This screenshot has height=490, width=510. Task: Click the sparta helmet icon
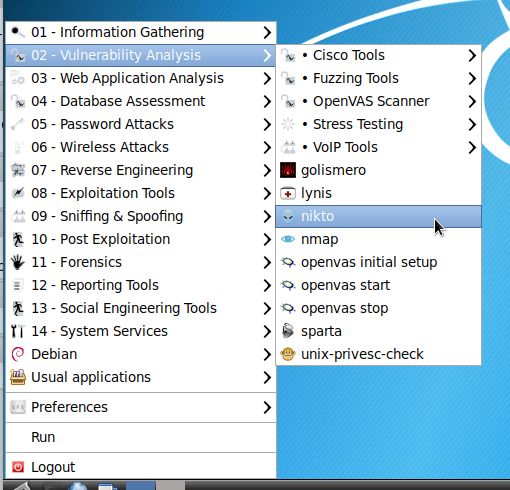point(288,331)
